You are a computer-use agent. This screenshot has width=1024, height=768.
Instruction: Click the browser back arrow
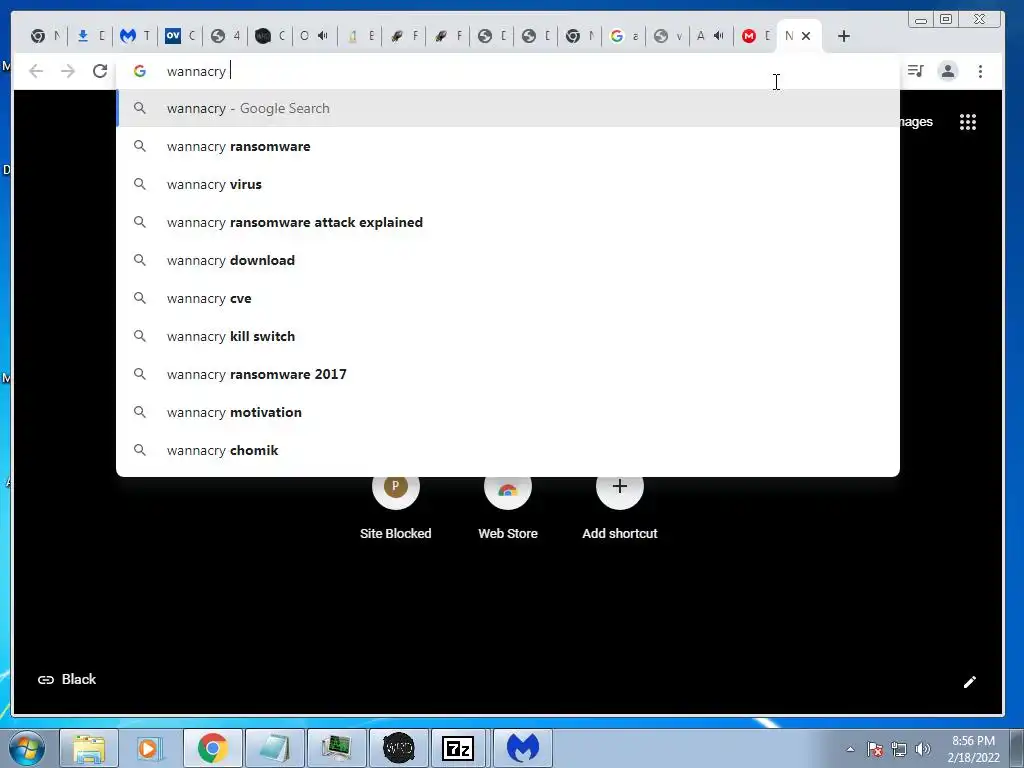click(x=36, y=71)
